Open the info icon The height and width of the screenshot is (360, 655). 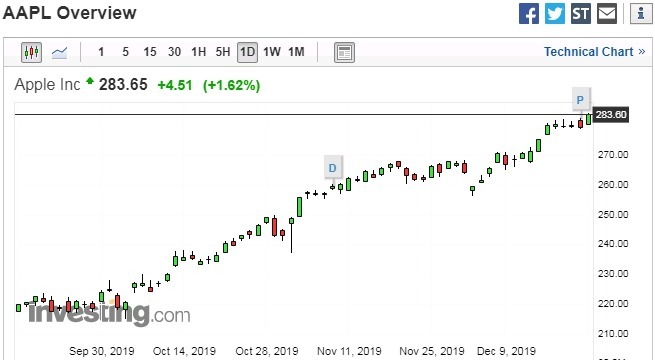(641, 14)
